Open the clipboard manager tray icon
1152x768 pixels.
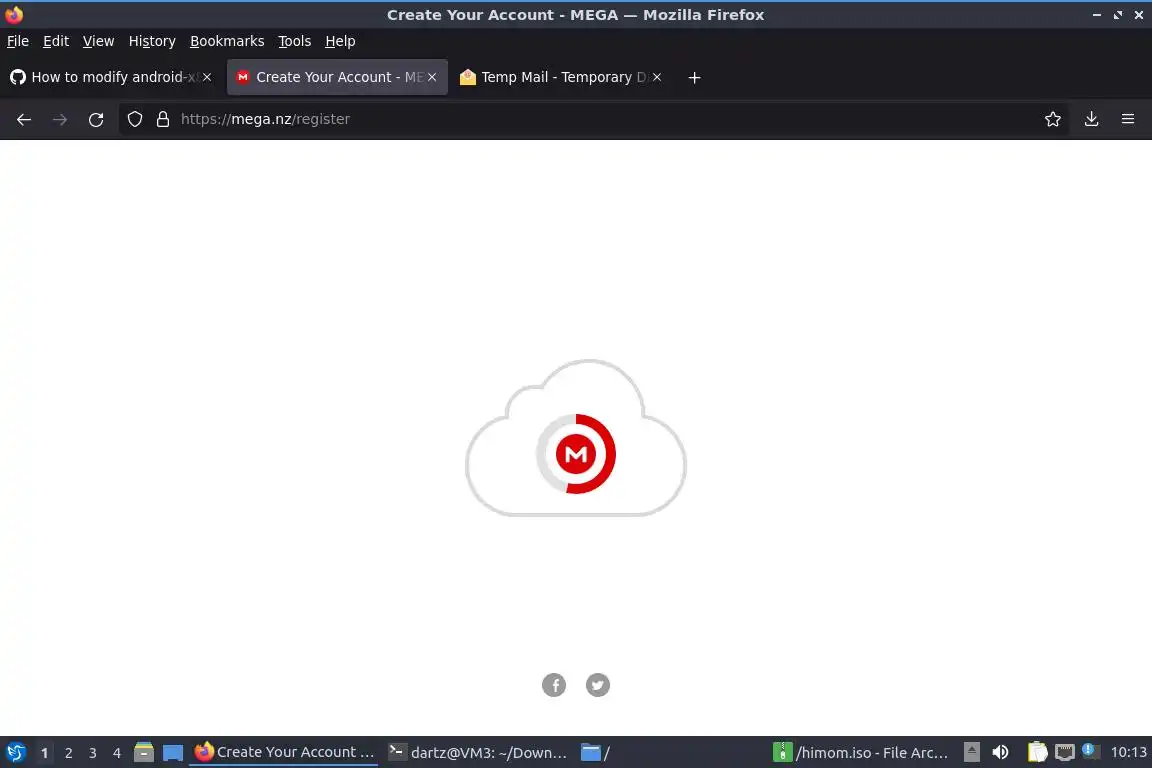click(1037, 753)
